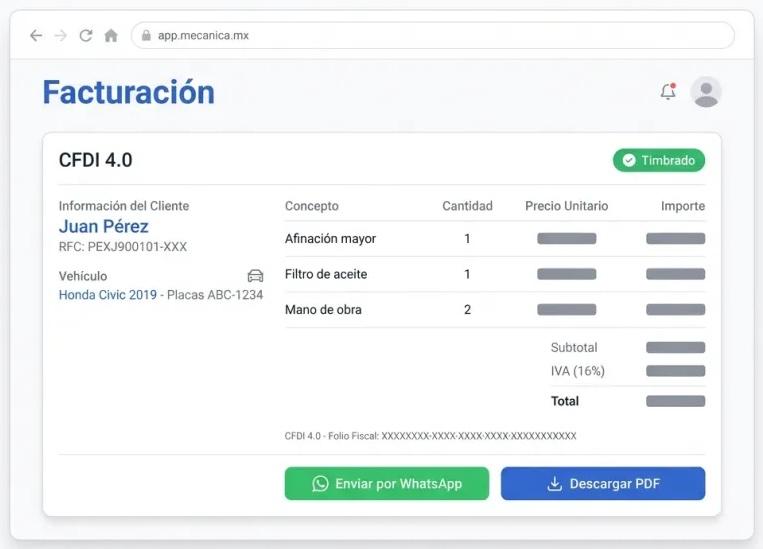Open the Honda Civic 2019 vehicle link
The width and height of the screenshot is (763, 549).
pyautogui.click(x=108, y=294)
